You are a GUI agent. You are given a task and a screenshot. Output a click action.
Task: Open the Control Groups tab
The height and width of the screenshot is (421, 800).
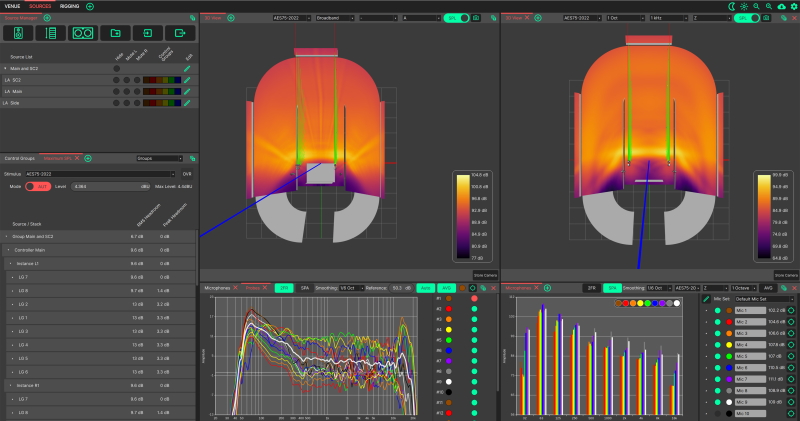(22, 158)
